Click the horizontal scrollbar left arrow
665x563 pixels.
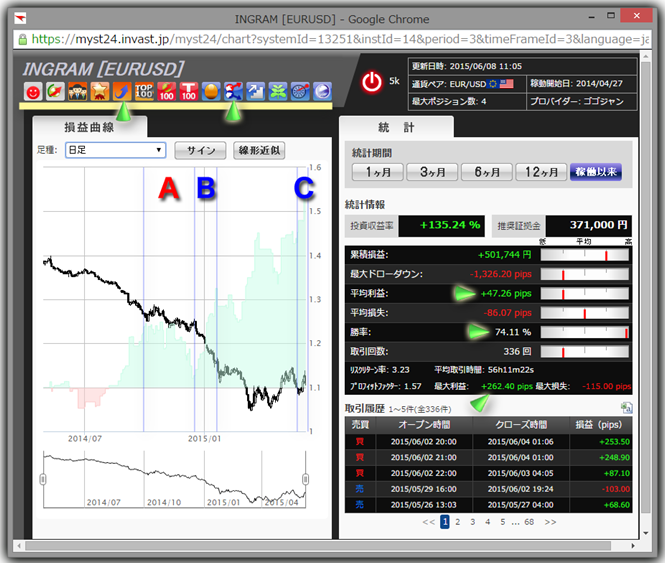pyautogui.click(x=19, y=546)
